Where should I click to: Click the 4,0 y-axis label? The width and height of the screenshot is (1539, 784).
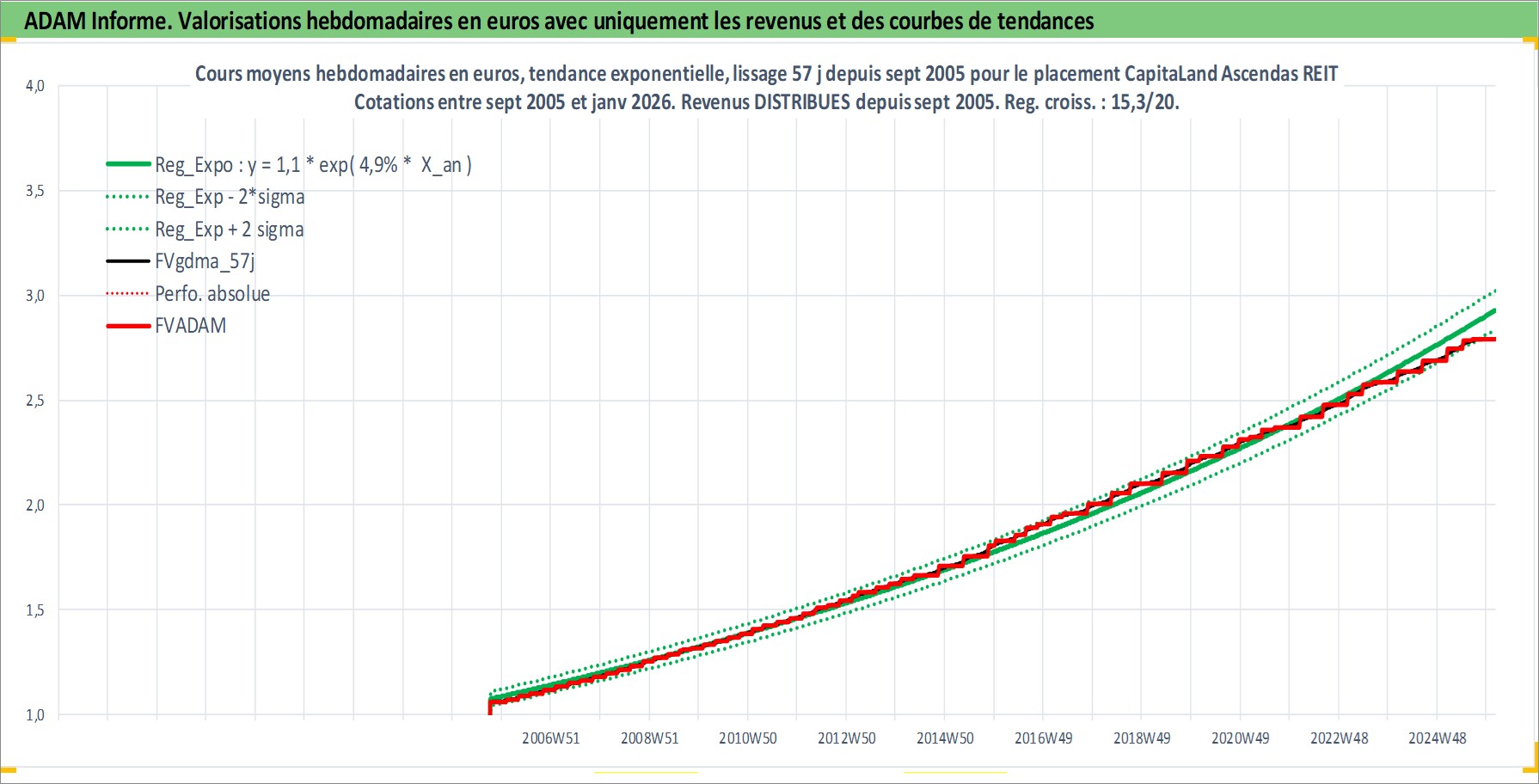34,86
